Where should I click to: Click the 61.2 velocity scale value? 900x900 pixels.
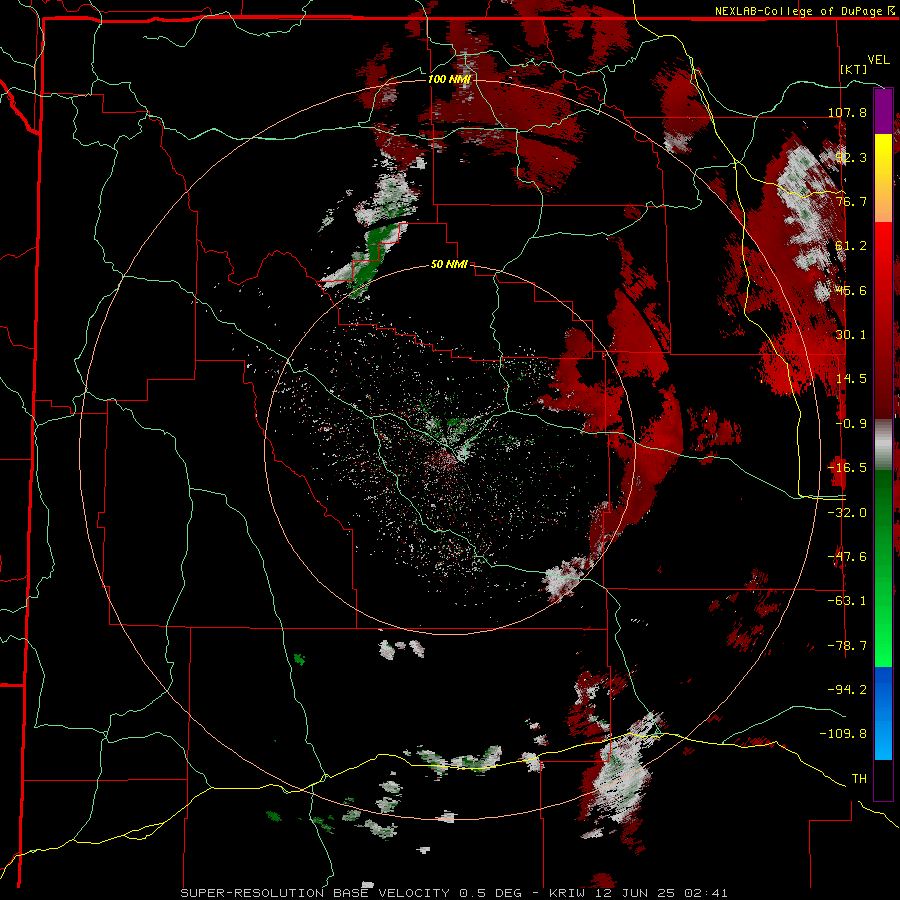851,246
